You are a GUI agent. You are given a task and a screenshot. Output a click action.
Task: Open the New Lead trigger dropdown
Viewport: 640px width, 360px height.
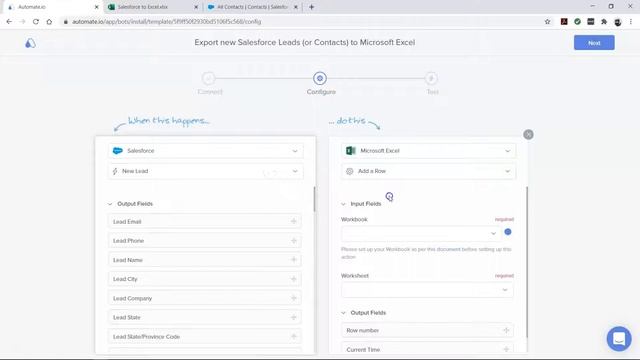[x=205, y=171]
